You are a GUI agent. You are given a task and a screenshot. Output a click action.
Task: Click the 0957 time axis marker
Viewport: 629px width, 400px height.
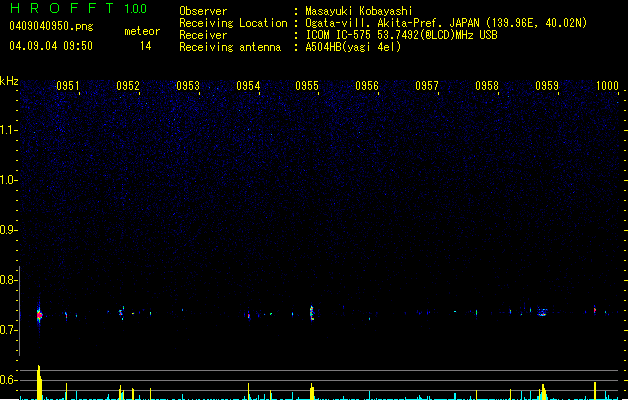427,86
